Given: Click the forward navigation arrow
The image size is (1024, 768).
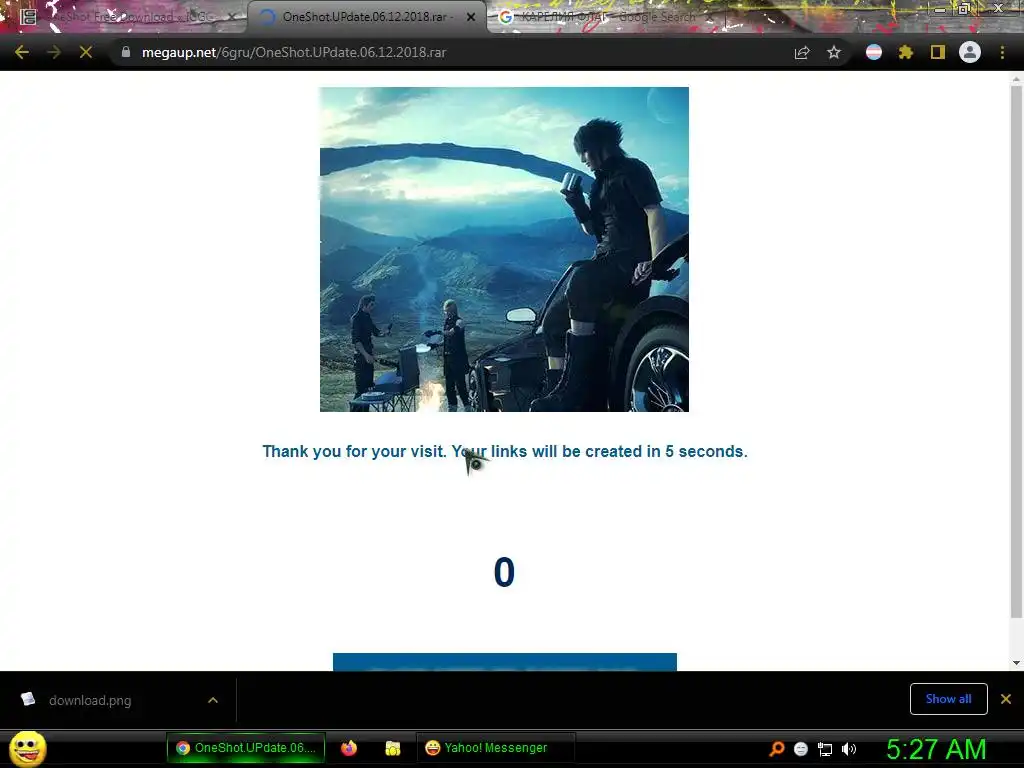Looking at the screenshot, I should (x=54, y=52).
